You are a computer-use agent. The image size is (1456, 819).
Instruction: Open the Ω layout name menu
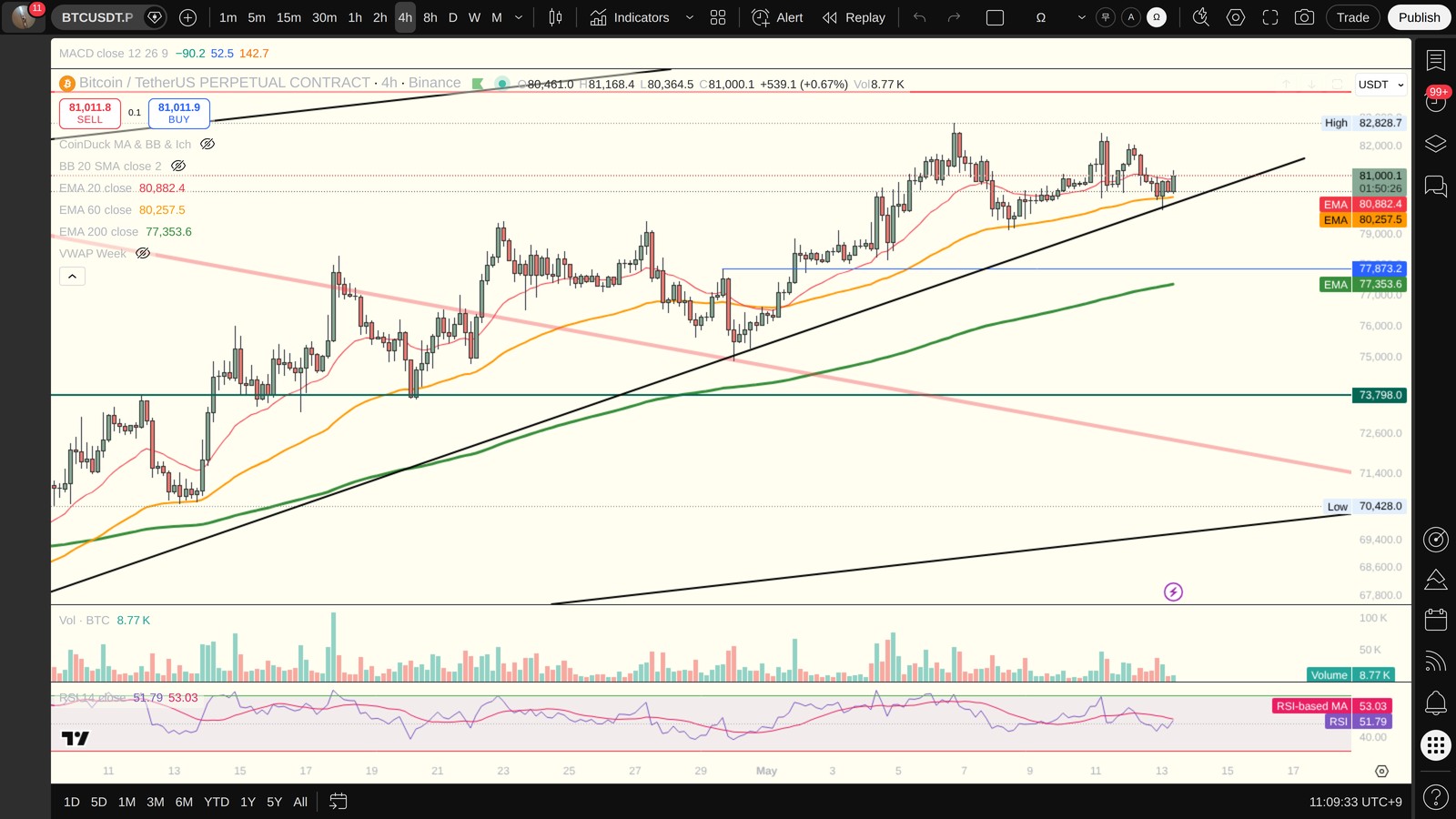click(1041, 17)
